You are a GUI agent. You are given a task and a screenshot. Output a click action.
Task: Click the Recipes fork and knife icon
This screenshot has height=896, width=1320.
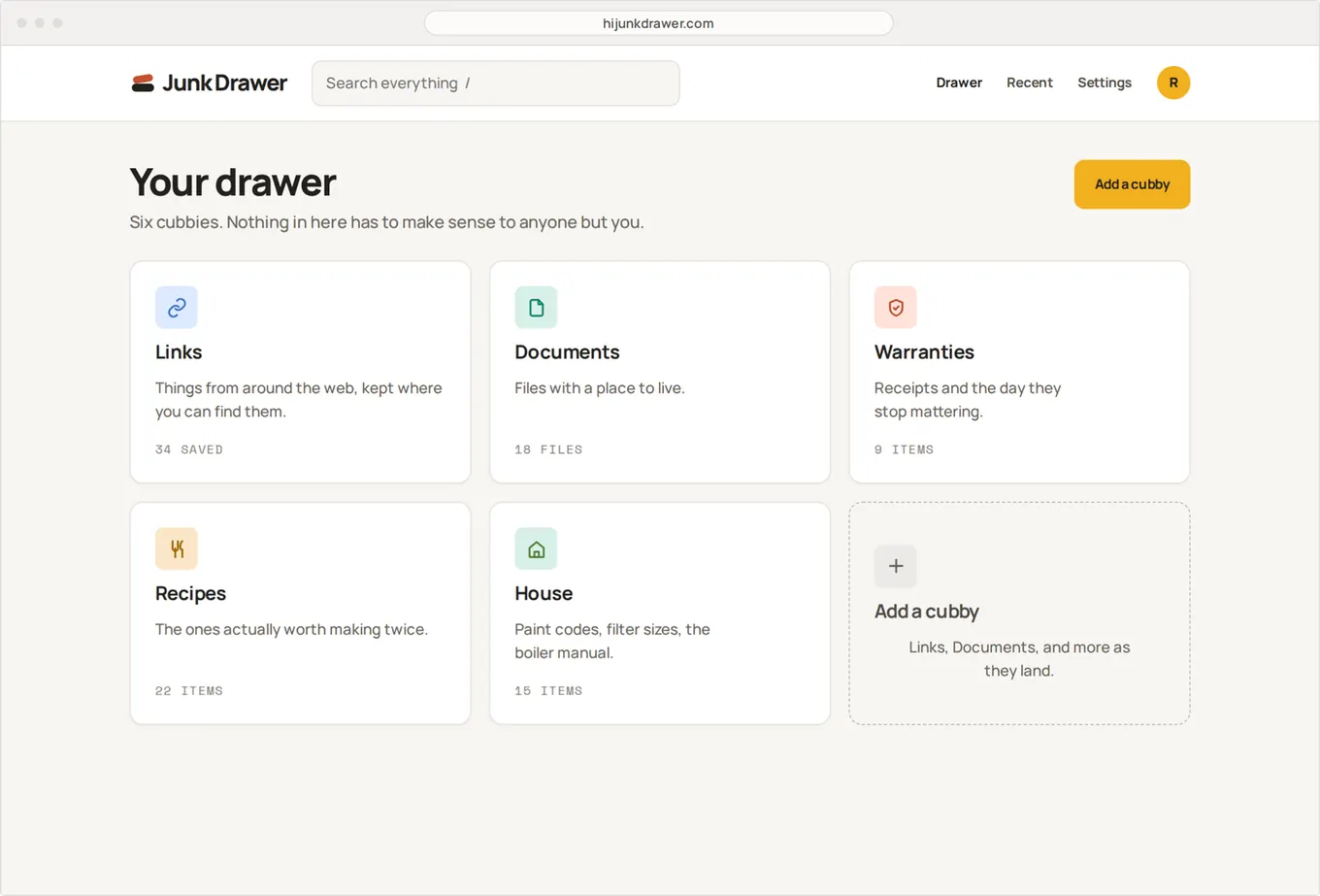[177, 548]
